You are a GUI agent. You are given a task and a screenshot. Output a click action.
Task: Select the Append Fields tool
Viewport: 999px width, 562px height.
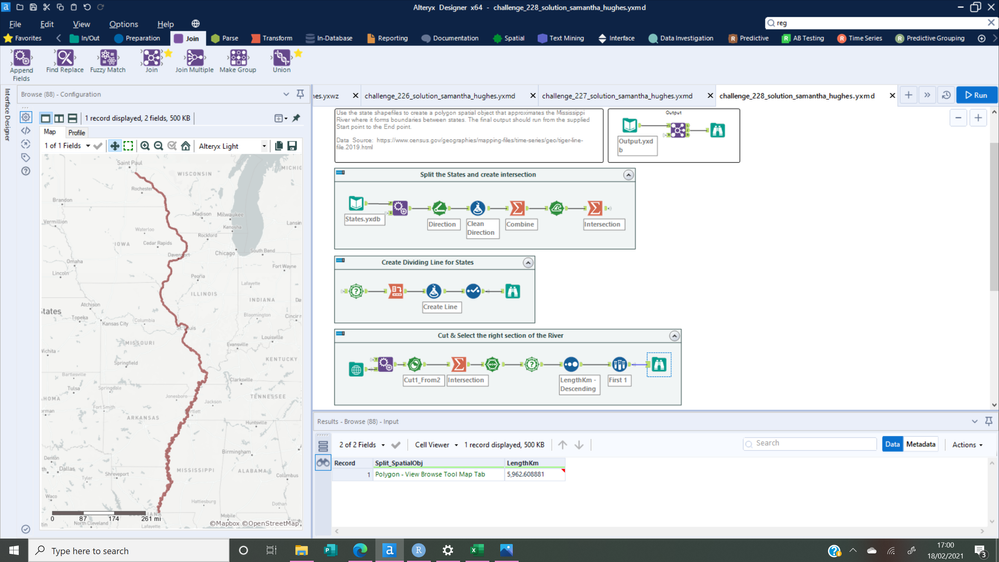[21, 64]
